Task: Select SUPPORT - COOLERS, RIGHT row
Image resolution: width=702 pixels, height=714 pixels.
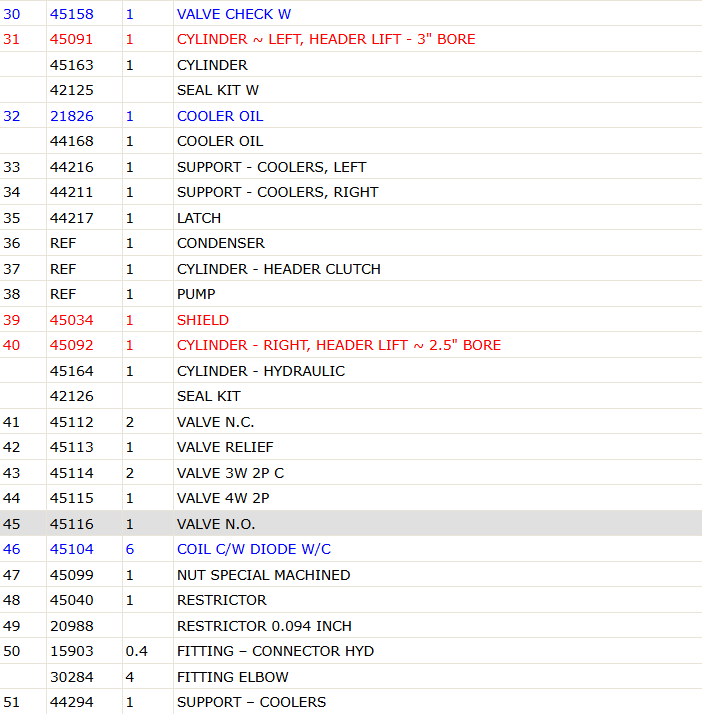Action: pyautogui.click(x=351, y=192)
